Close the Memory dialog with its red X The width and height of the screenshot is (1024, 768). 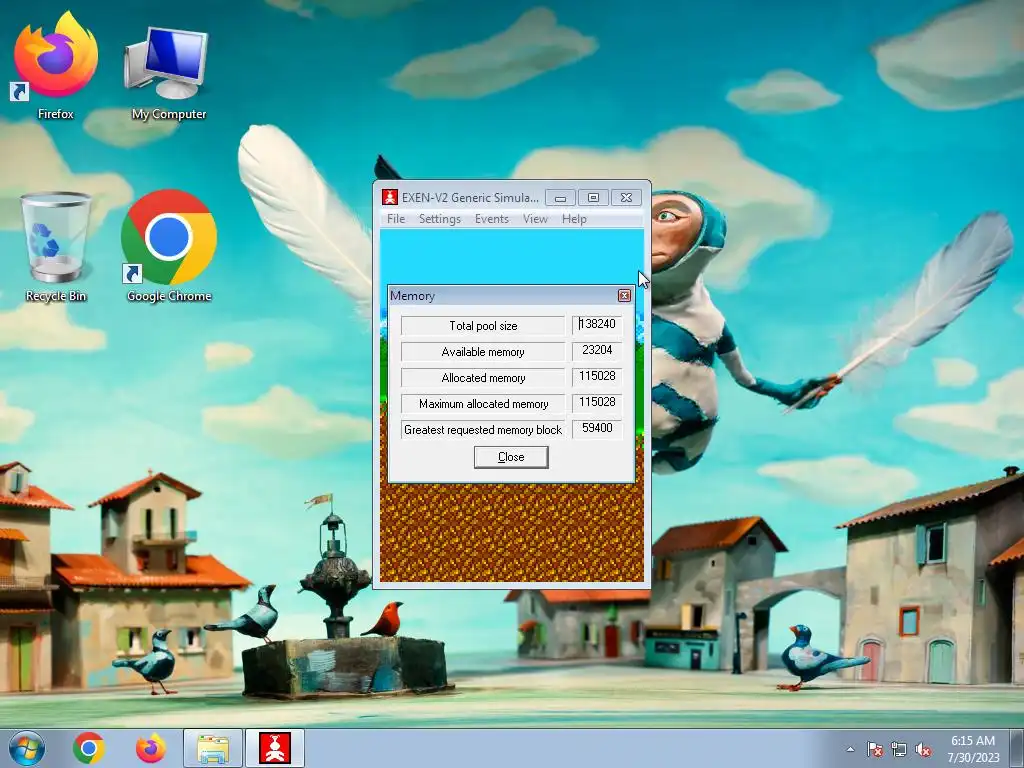[624, 296]
